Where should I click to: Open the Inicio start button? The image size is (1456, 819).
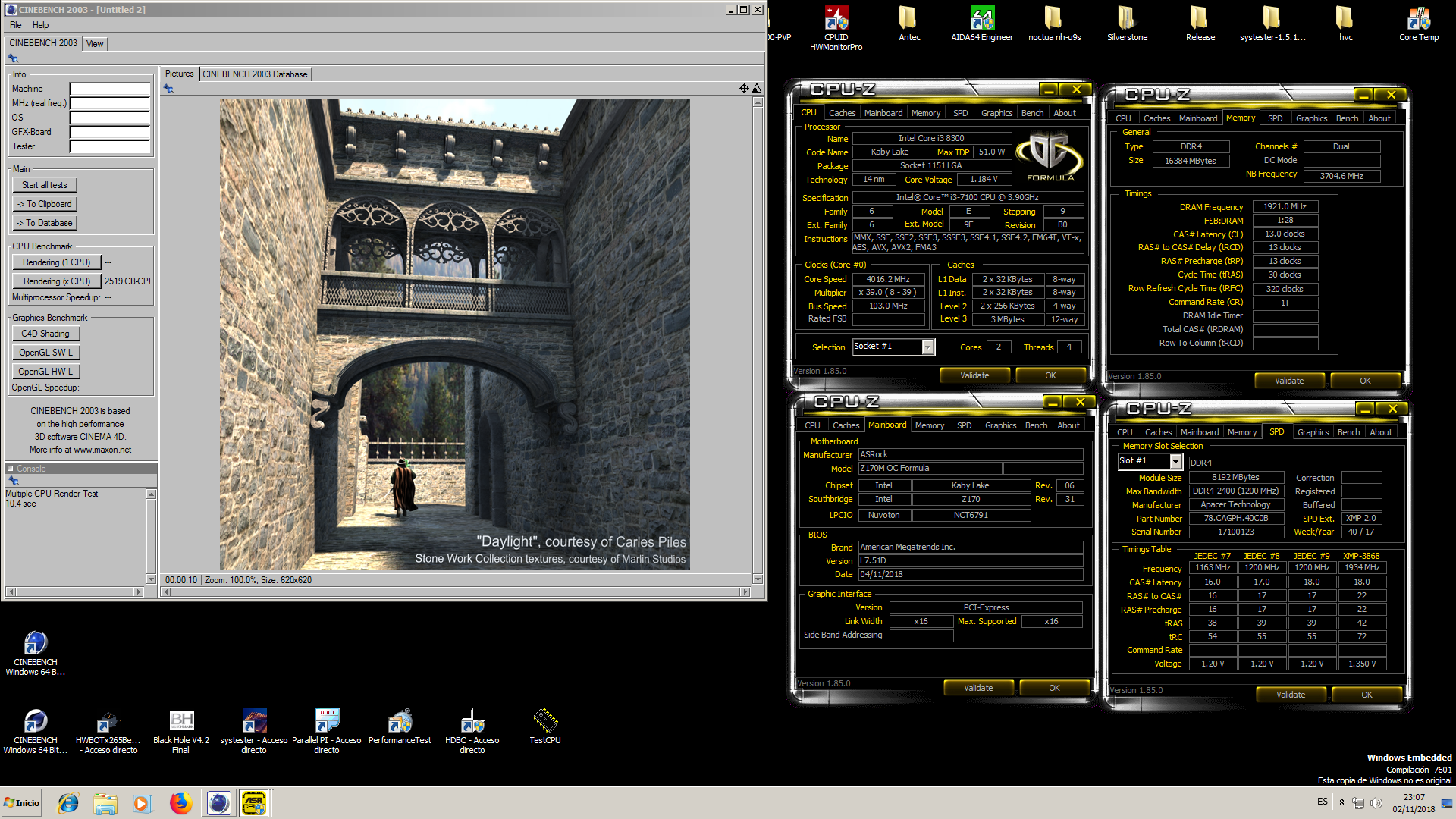point(21,803)
